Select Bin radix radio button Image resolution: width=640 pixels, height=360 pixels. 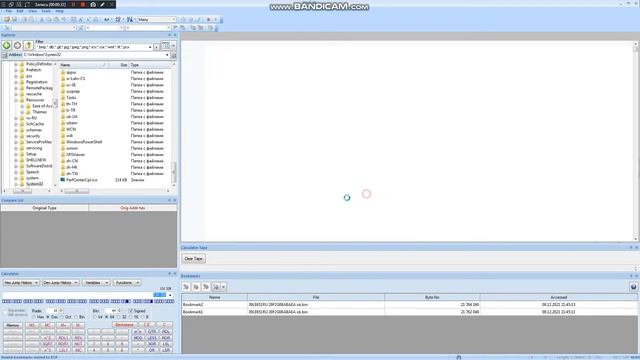pyautogui.click(x=76, y=317)
